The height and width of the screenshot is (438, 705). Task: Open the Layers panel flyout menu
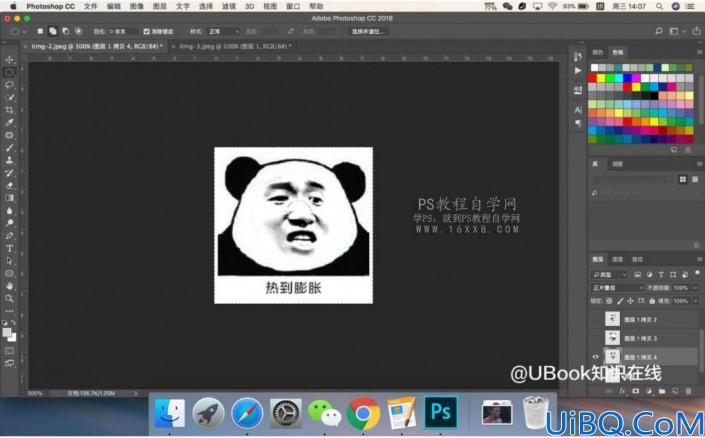[x=699, y=259]
